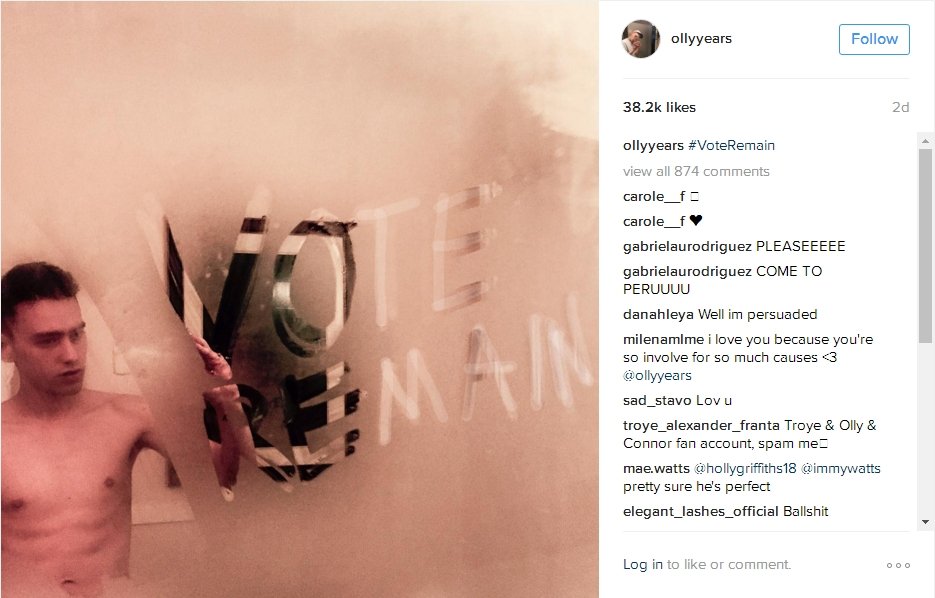Open ollyyears username in post header
Screen dimensions: 935x598
(701, 38)
